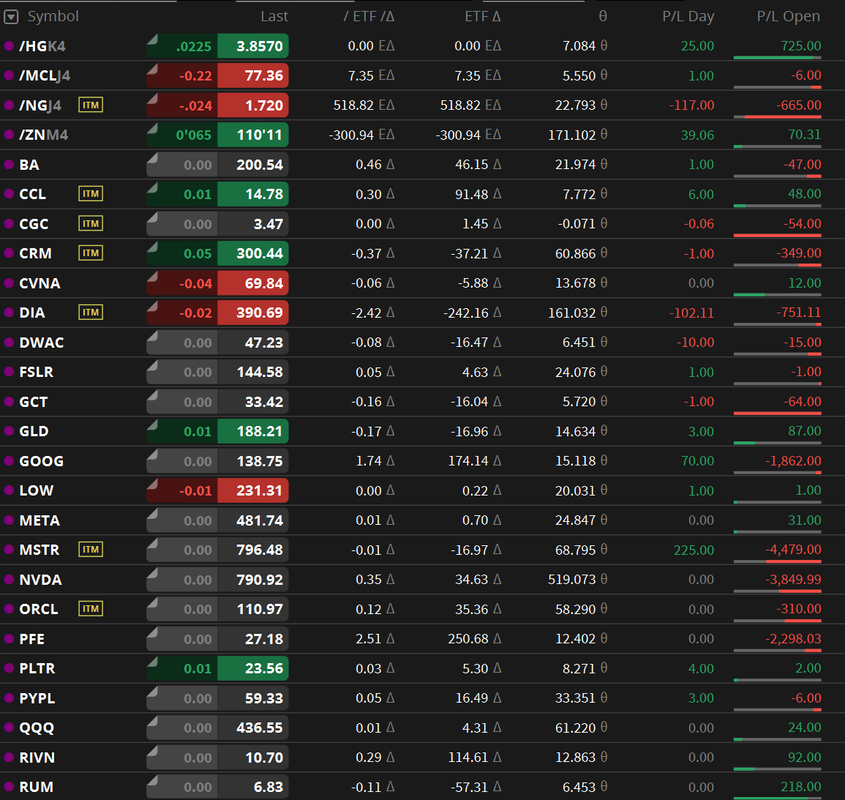The width and height of the screenshot is (845, 800).
Task: Click the CVNA net change -0.04
Action: tap(182, 283)
